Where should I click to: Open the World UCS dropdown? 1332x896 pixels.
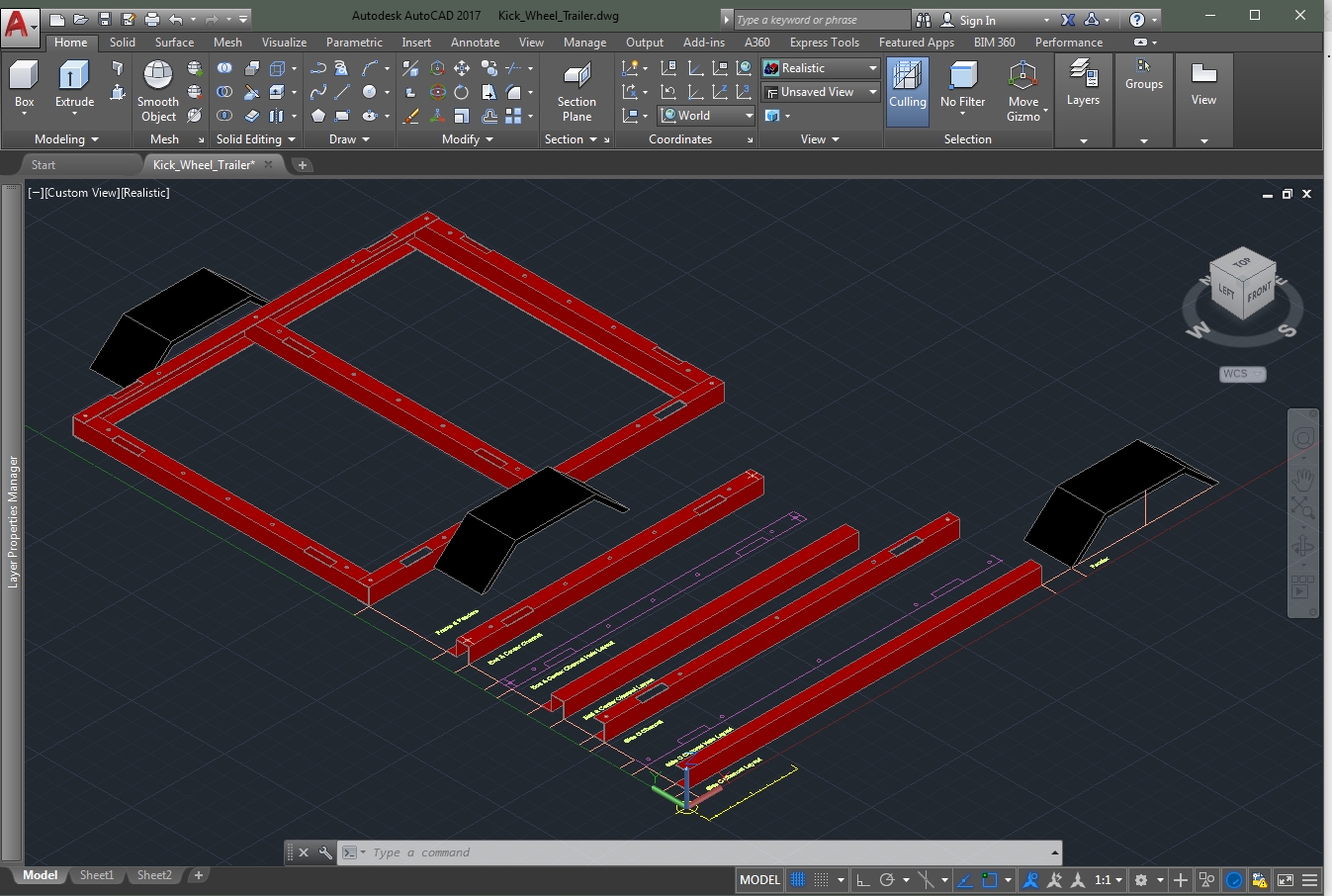tap(707, 116)
